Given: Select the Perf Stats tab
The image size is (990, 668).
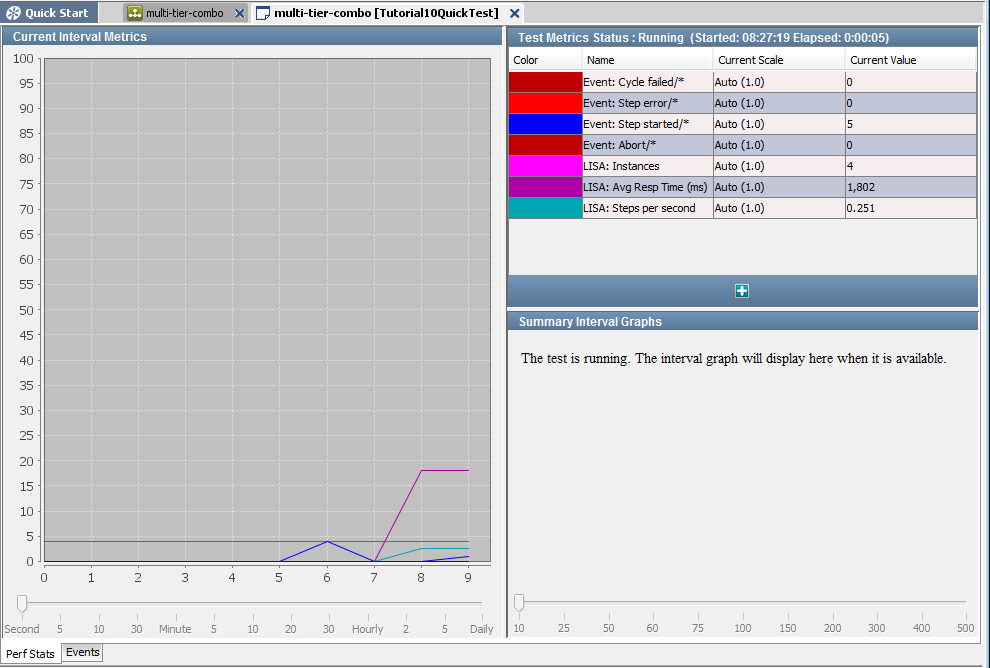Looking at the screenshot, I should click(31, 653).
